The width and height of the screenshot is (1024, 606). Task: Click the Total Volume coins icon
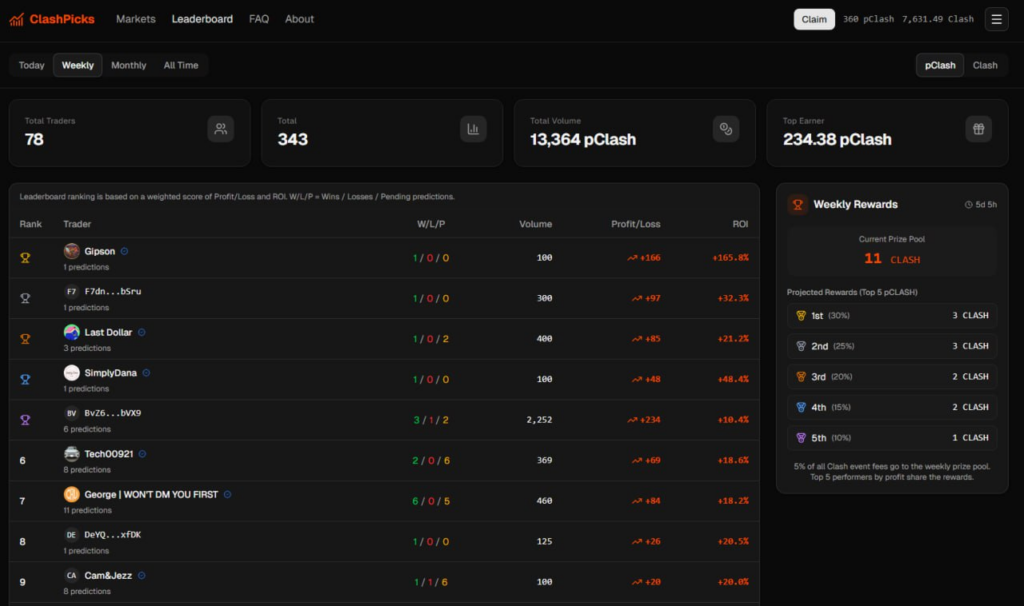click(726, 128)
